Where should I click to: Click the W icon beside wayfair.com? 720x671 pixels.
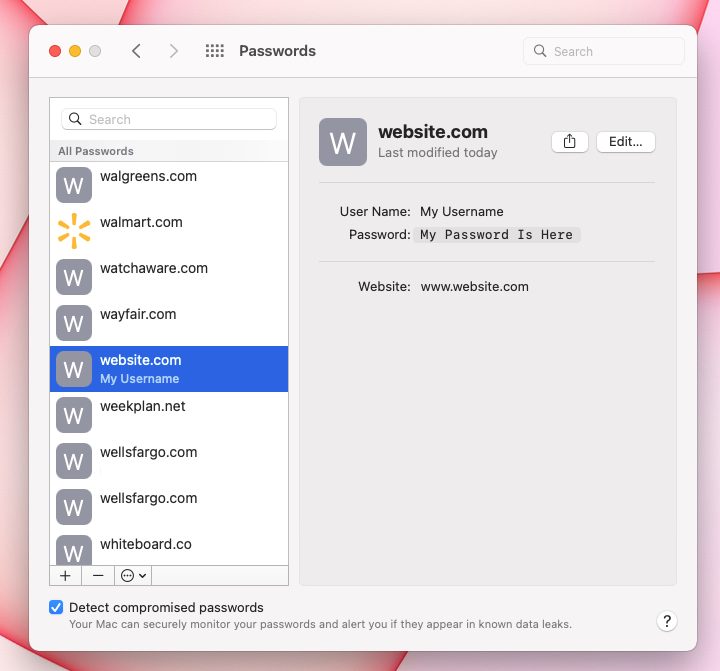tap(74, 323)
